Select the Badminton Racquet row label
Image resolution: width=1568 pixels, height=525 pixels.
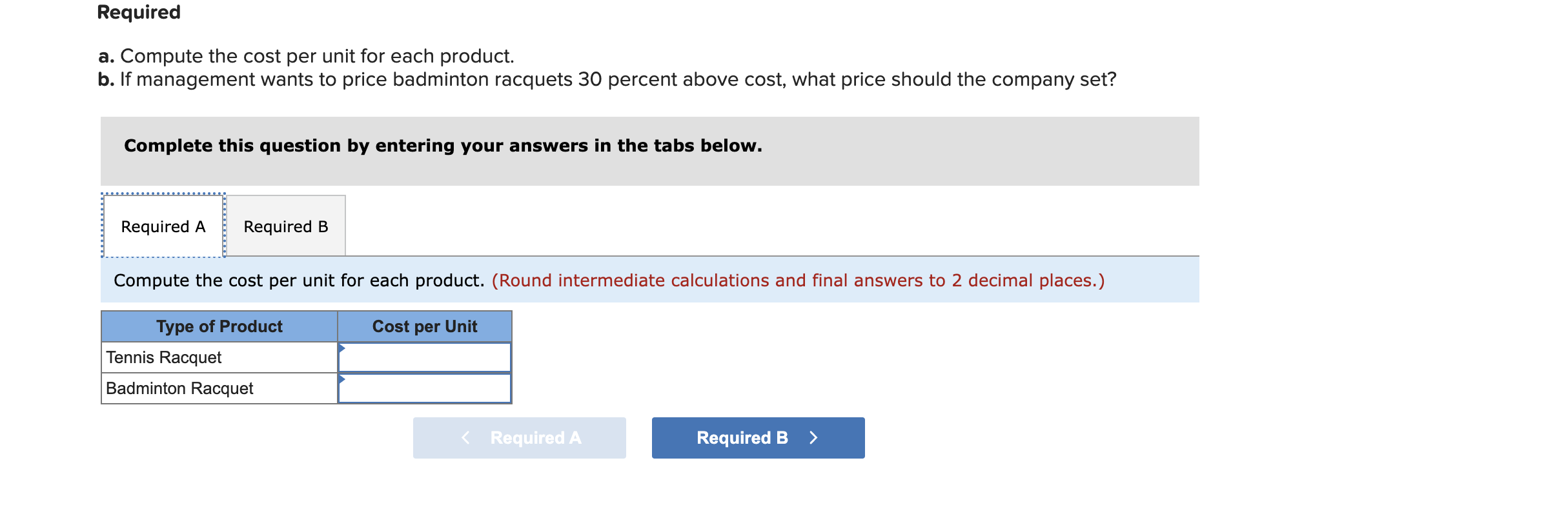pyautogui.click(x=179, y=388)
